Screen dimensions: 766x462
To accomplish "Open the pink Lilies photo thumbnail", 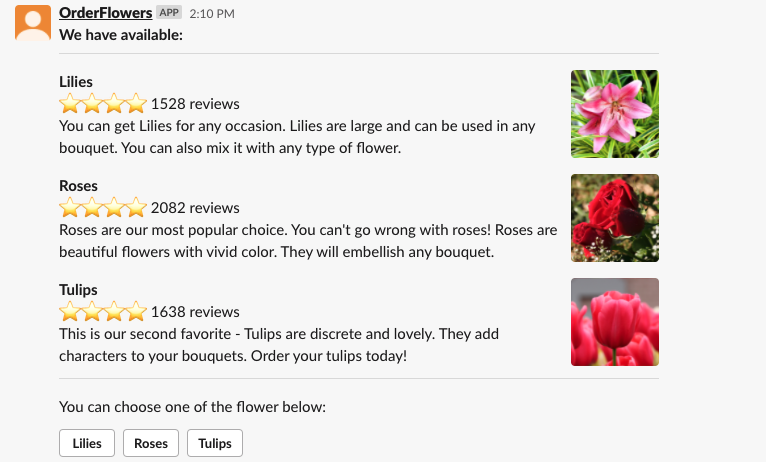I will click(x=614, y=114).
